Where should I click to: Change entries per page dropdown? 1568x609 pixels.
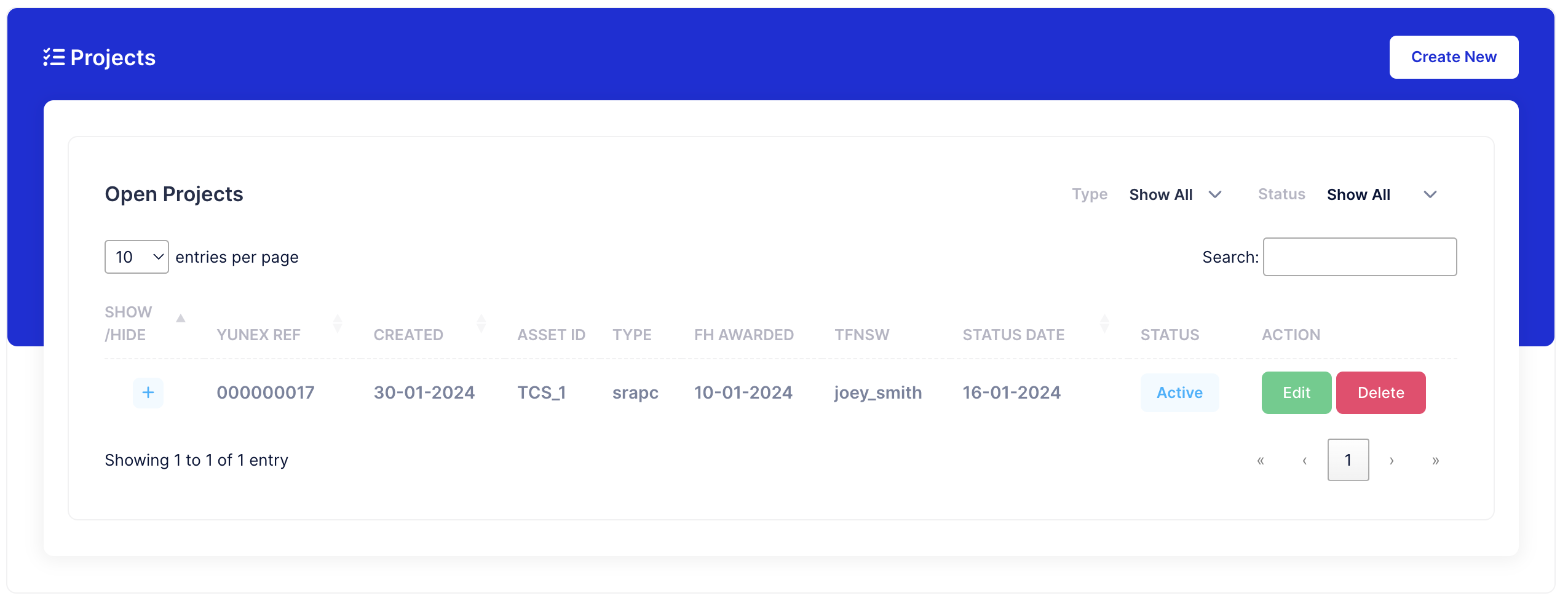pos(137,257)
